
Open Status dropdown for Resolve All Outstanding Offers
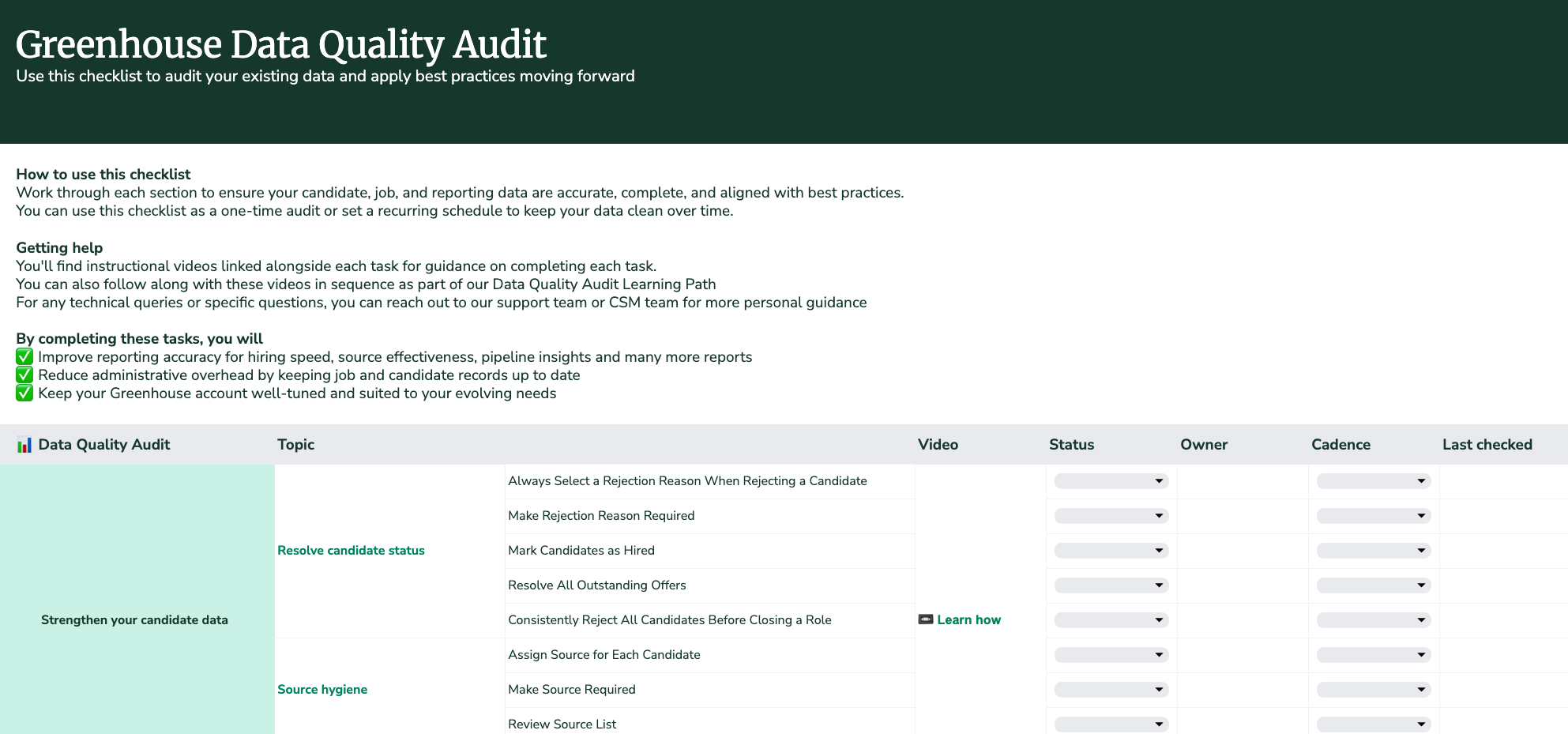coord(1111,585)
